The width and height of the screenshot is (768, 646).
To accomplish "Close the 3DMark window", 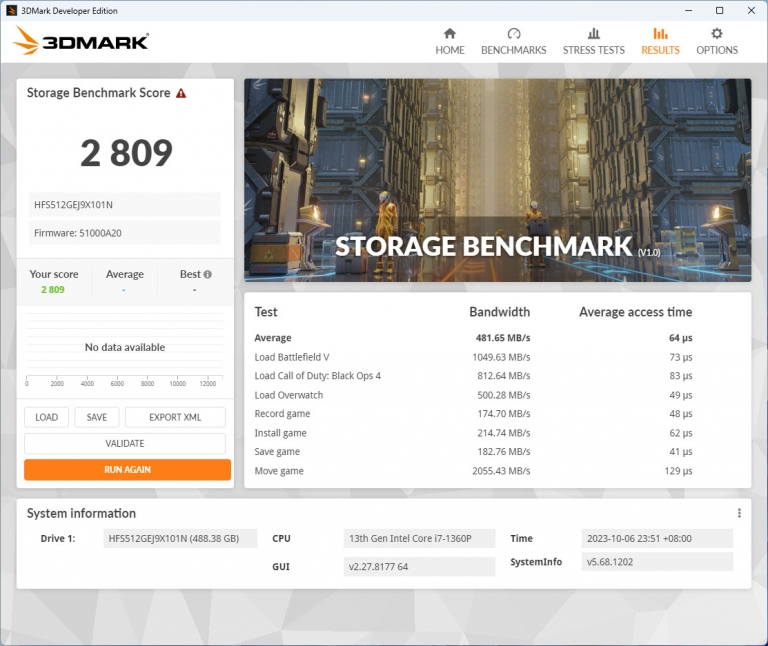I will pyautogui.click(x=751, y=10).
